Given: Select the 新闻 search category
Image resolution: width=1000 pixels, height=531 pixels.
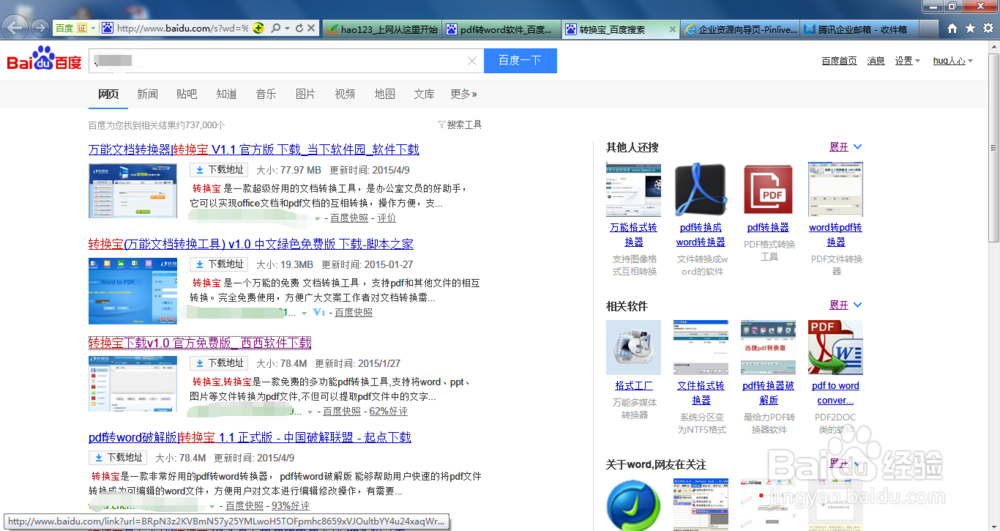Looking at the screenshot, I should [x=147, y=94].
